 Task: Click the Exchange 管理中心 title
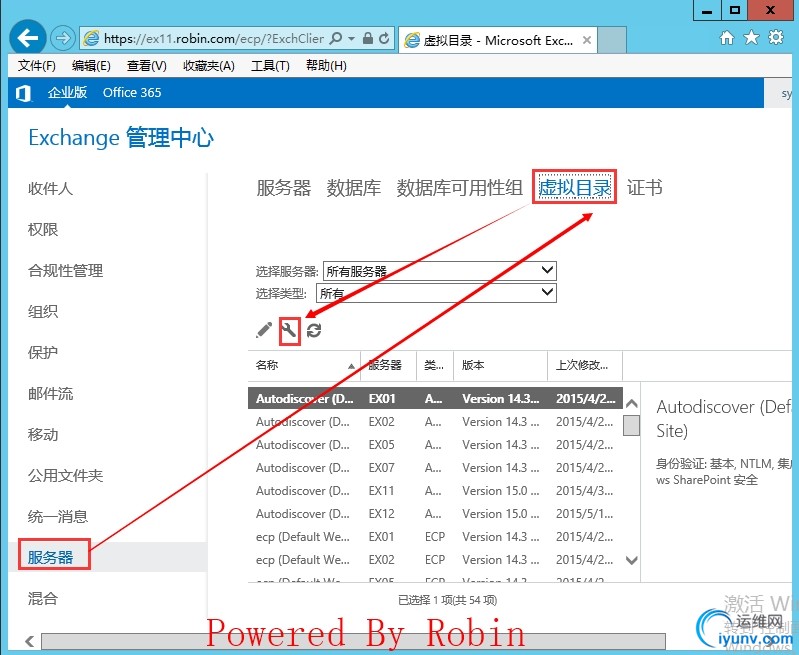(121, 138)
